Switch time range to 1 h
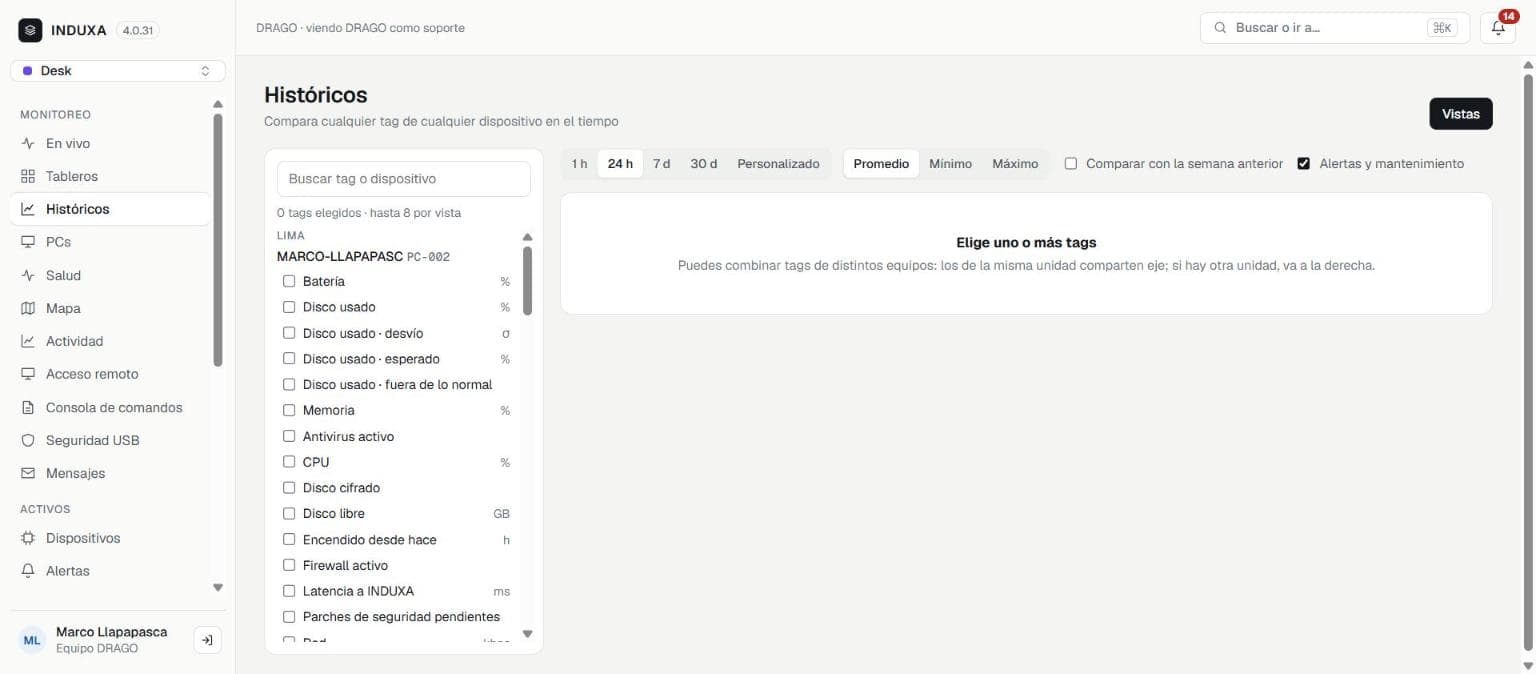Screen dimensions: 1536x674 [x=580, y=164]
